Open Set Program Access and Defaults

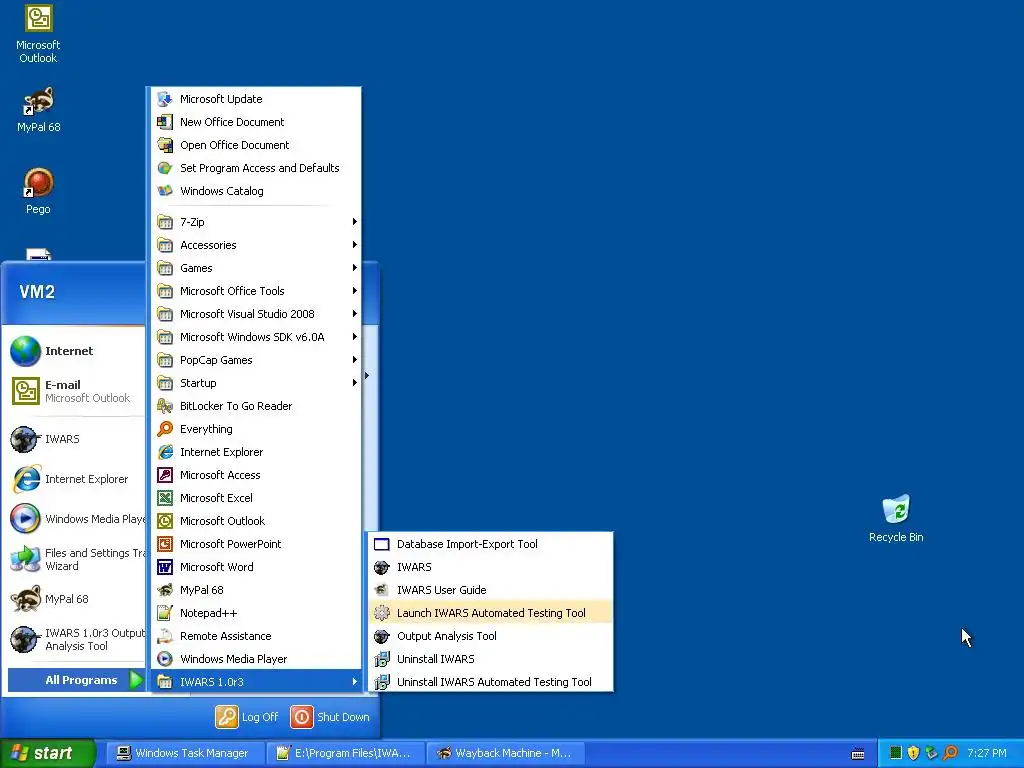tap(257, 168)
